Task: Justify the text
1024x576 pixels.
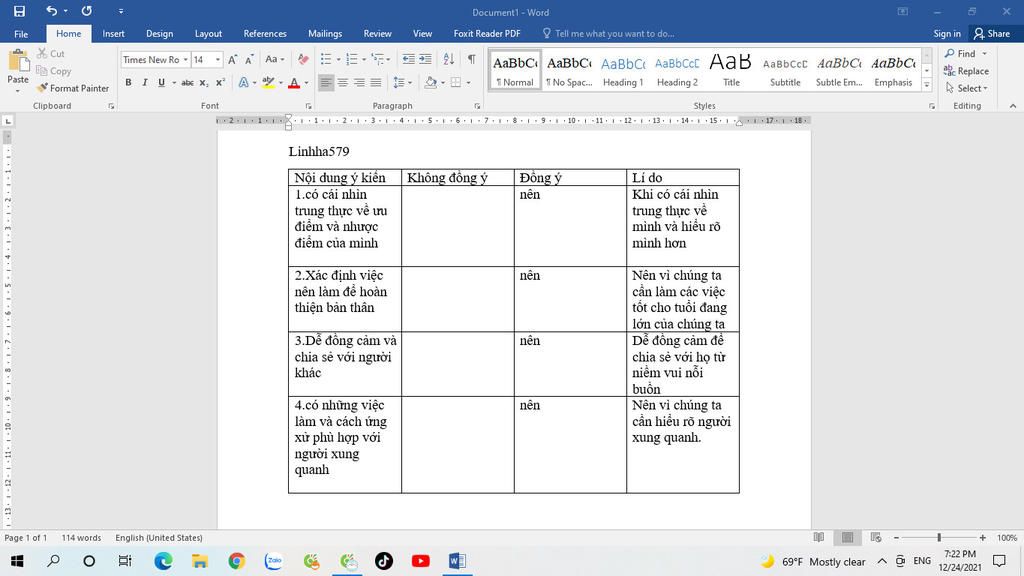Action: click(376, 83)
